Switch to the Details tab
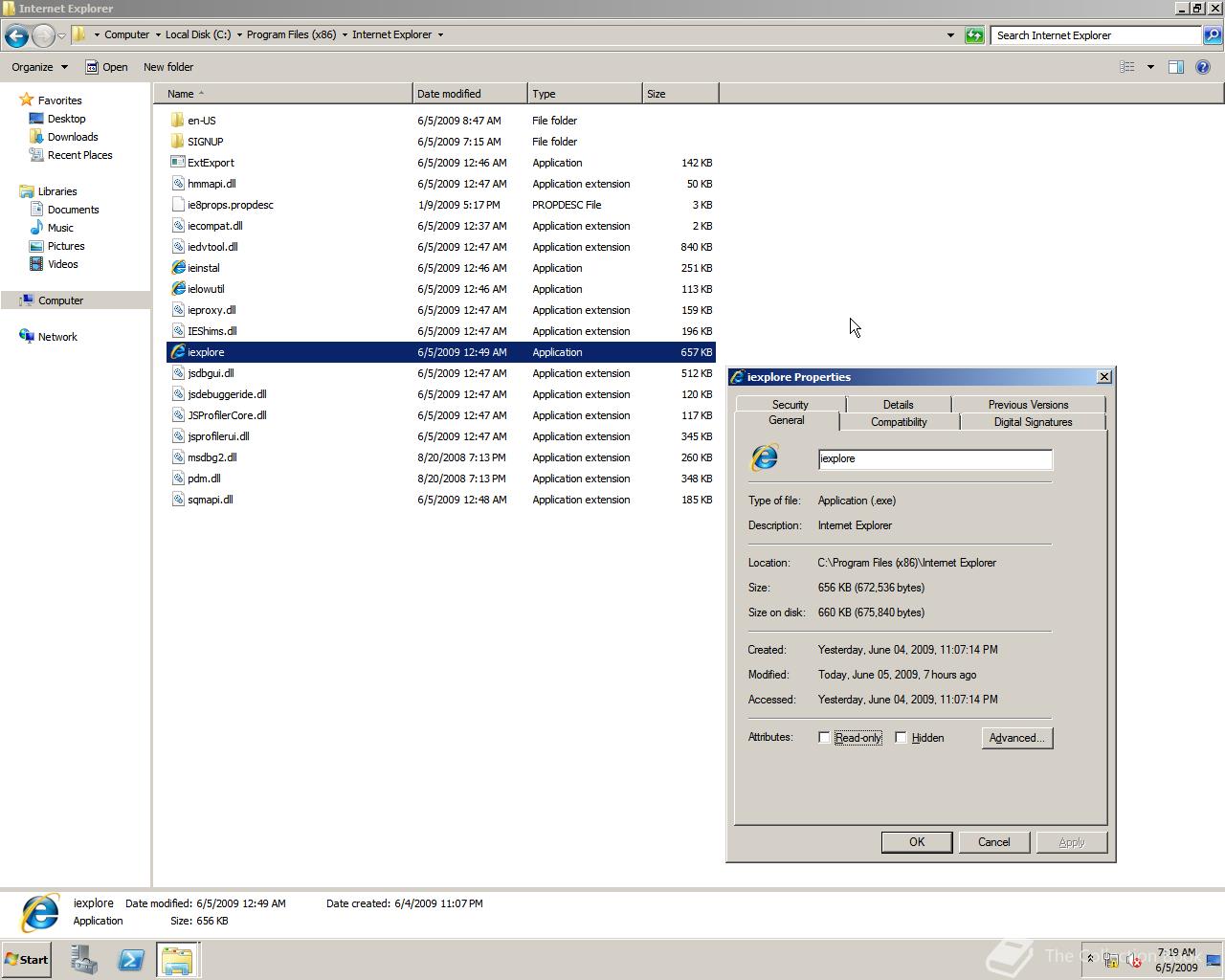This screenshot has width=1225, height=980. point(899,405)
